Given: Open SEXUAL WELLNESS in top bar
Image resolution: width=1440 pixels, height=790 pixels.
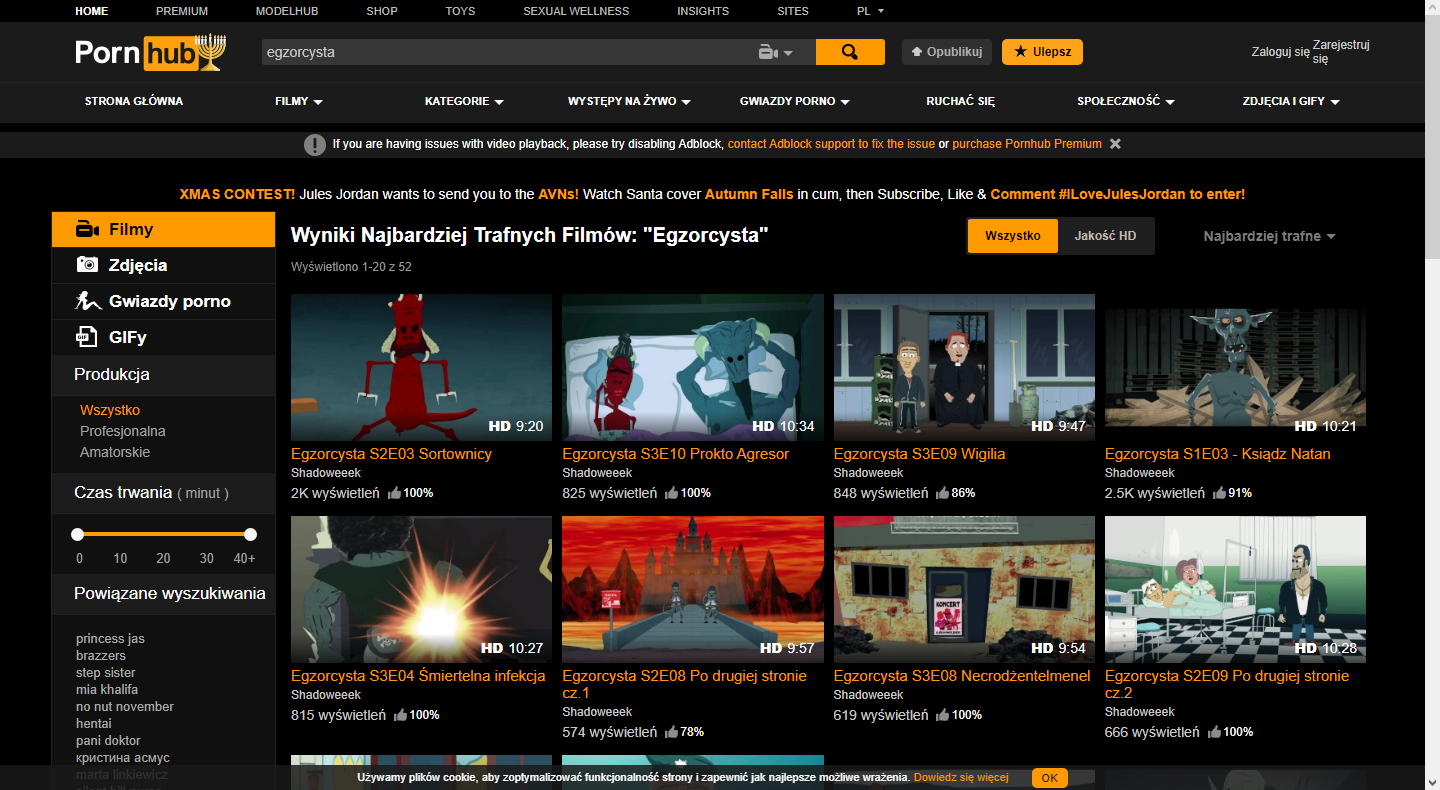Looking at the screenshot, I should coord(576,11).
